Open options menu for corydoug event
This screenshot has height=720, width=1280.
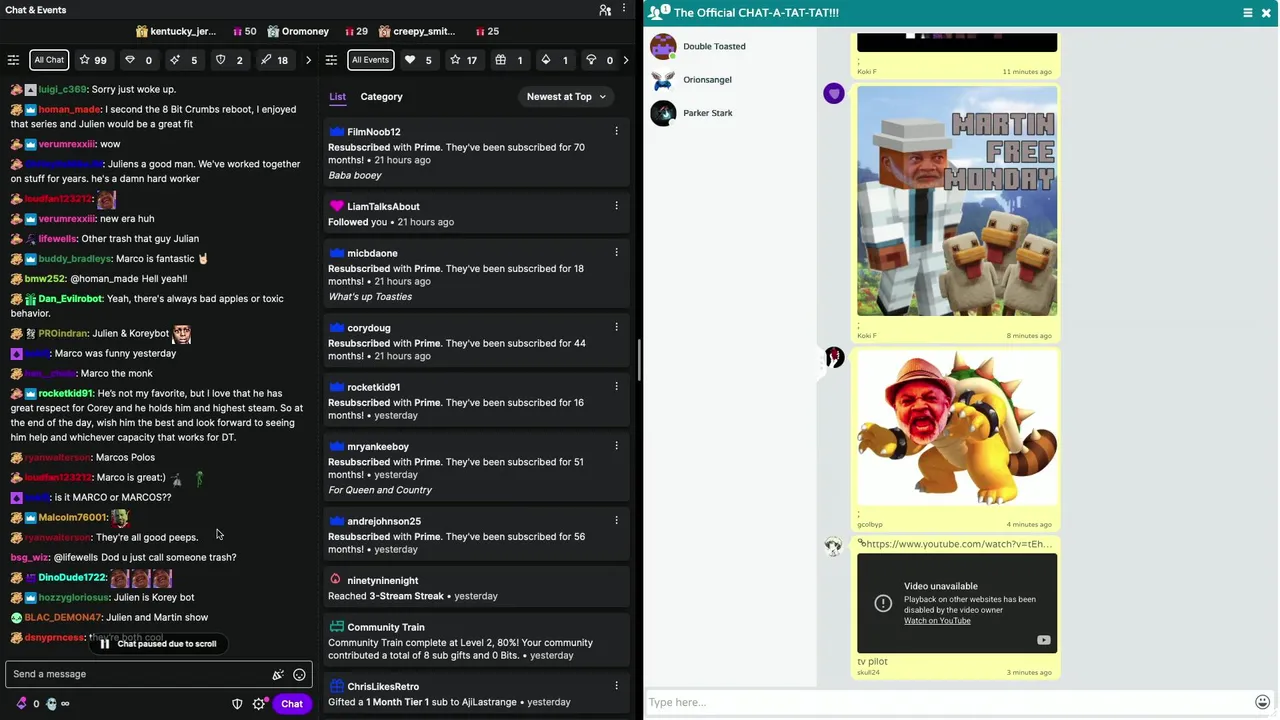tap(616, 327)
